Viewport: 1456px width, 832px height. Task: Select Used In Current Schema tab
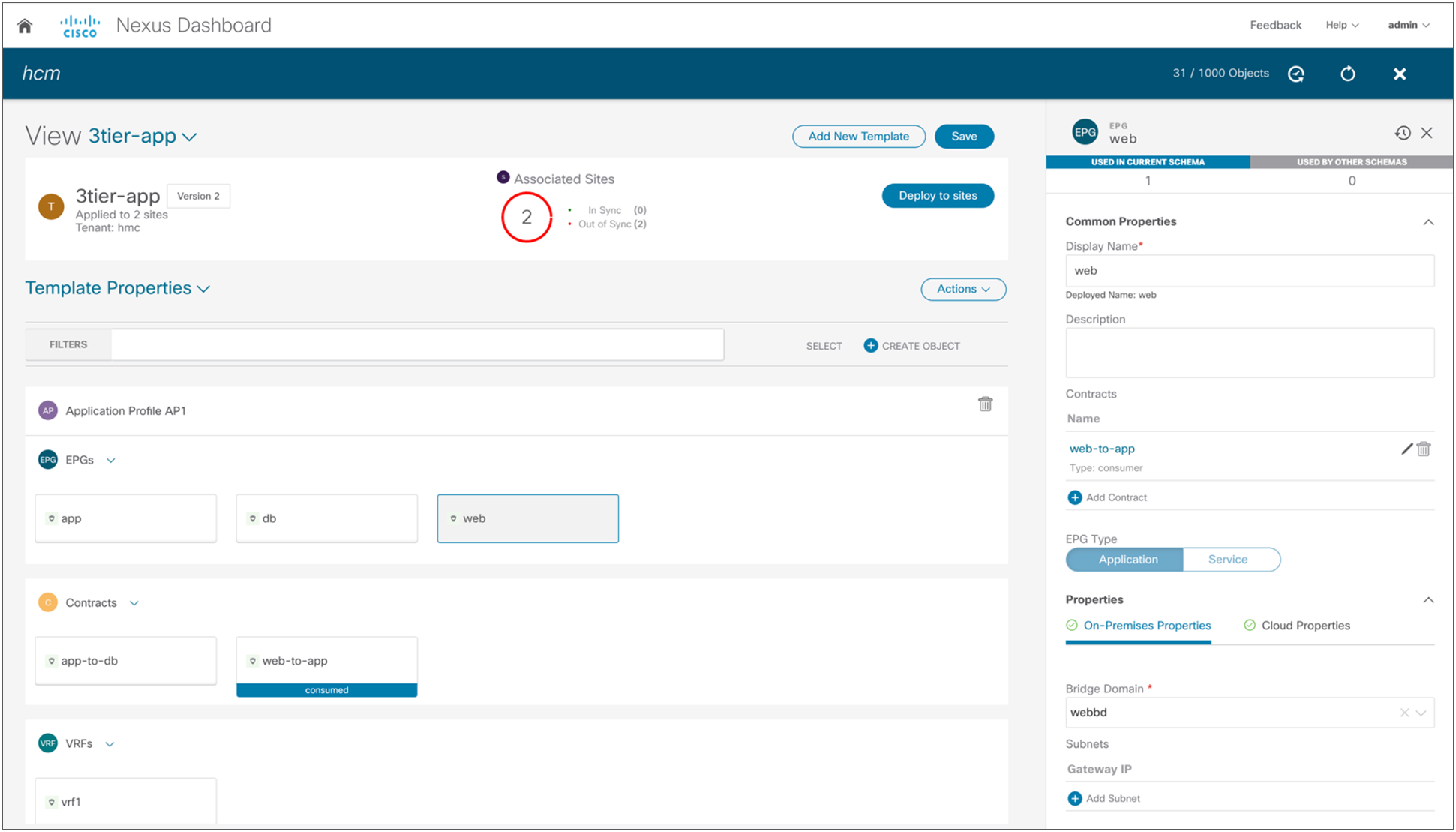click(1148, 162)
